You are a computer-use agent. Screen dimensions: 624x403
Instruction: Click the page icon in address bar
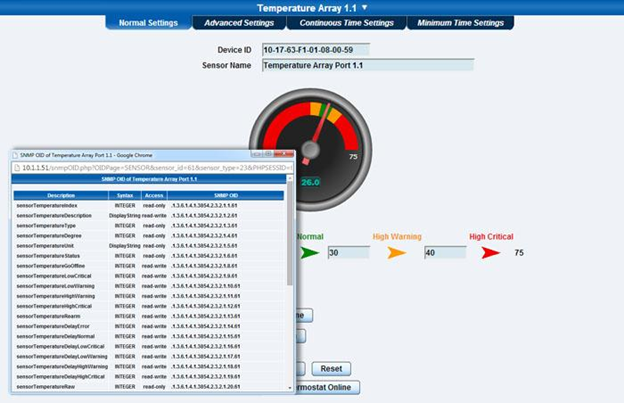pos(17,167)
